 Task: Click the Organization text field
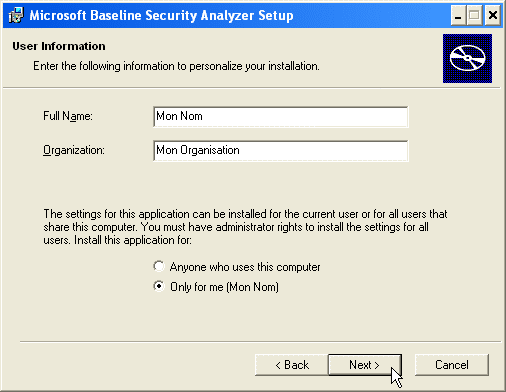[281, 151]
